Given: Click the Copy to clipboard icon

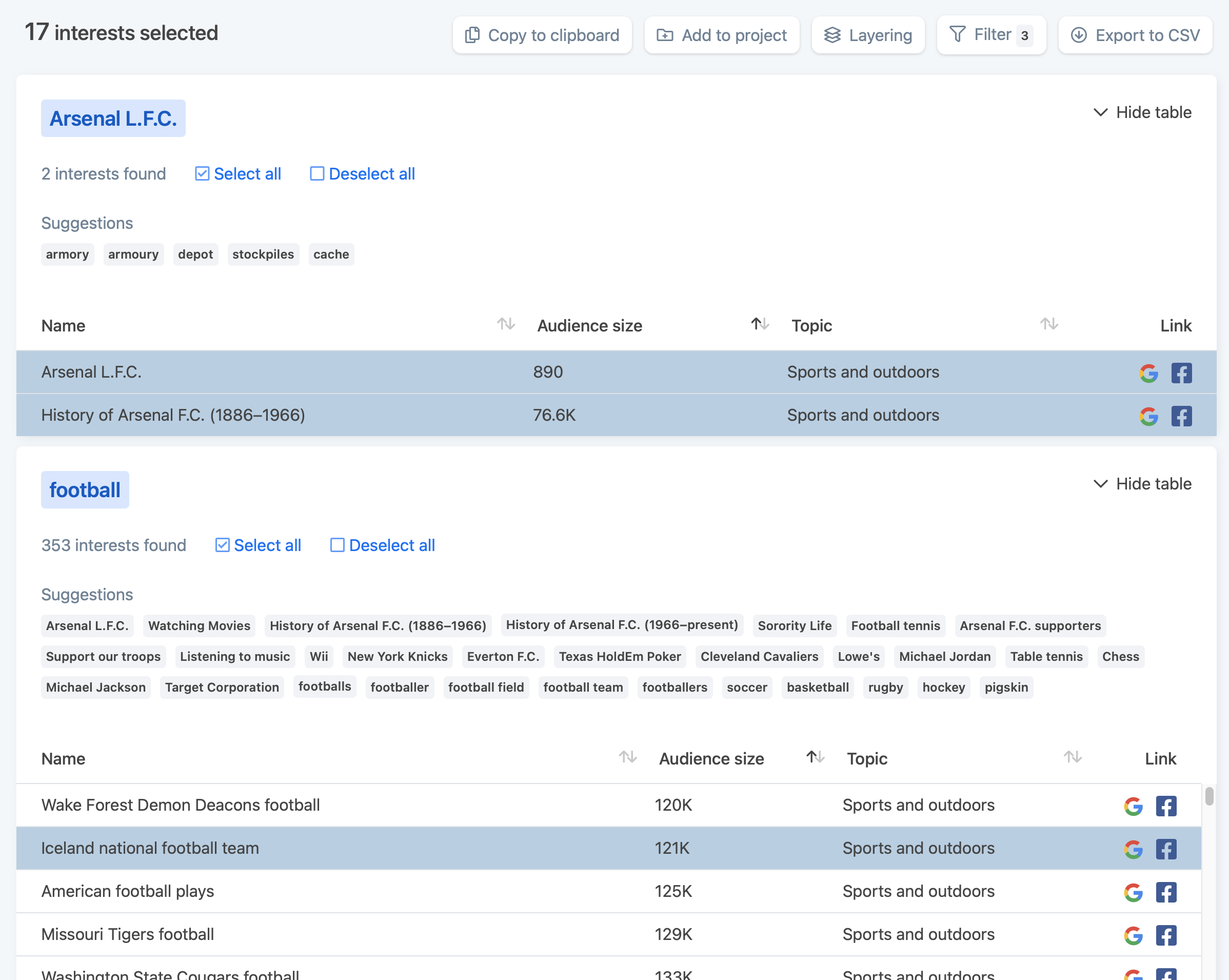Looking at the screenshot, I should coord(472,35).
